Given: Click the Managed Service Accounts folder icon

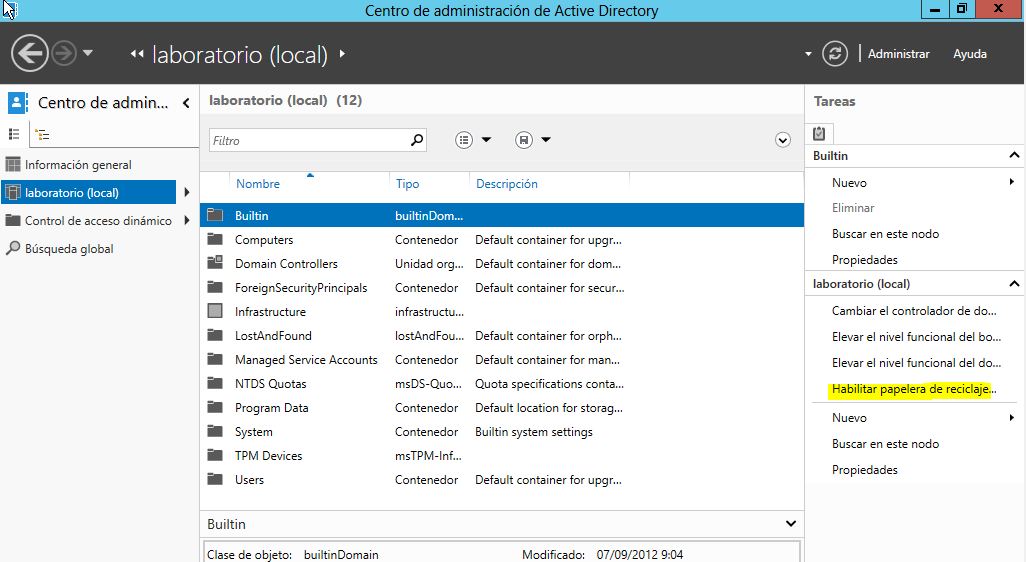Looking at the screenshot, I should point(215,359).
